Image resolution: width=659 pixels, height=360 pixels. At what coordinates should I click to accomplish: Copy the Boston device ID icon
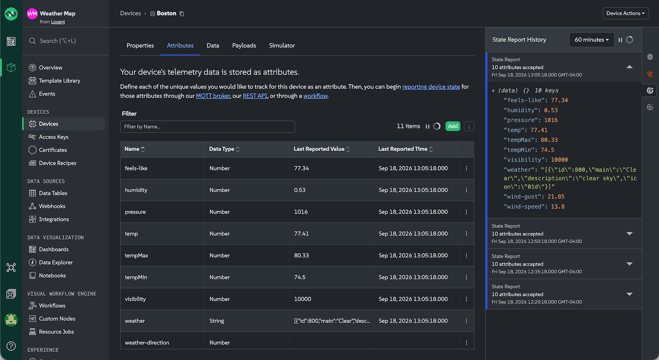click(x=182, y=13)
